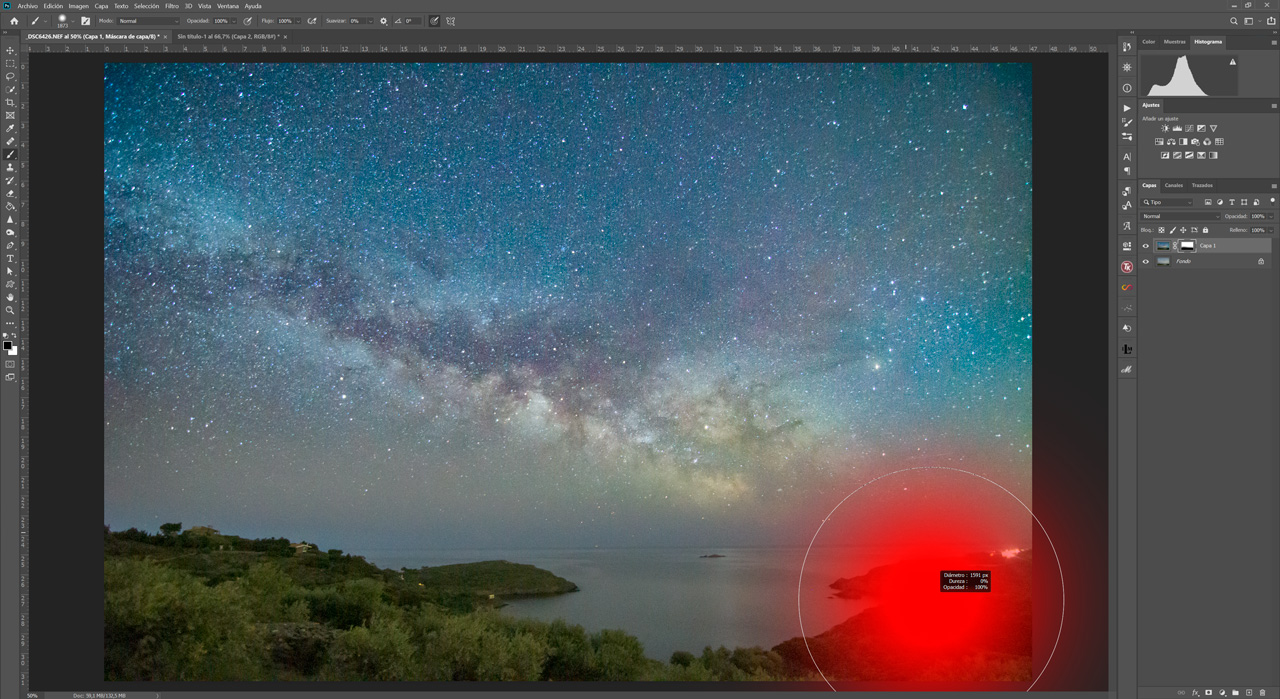Select the Crop tool
This screenshot has width=1280, height=699.
[7, 103]
